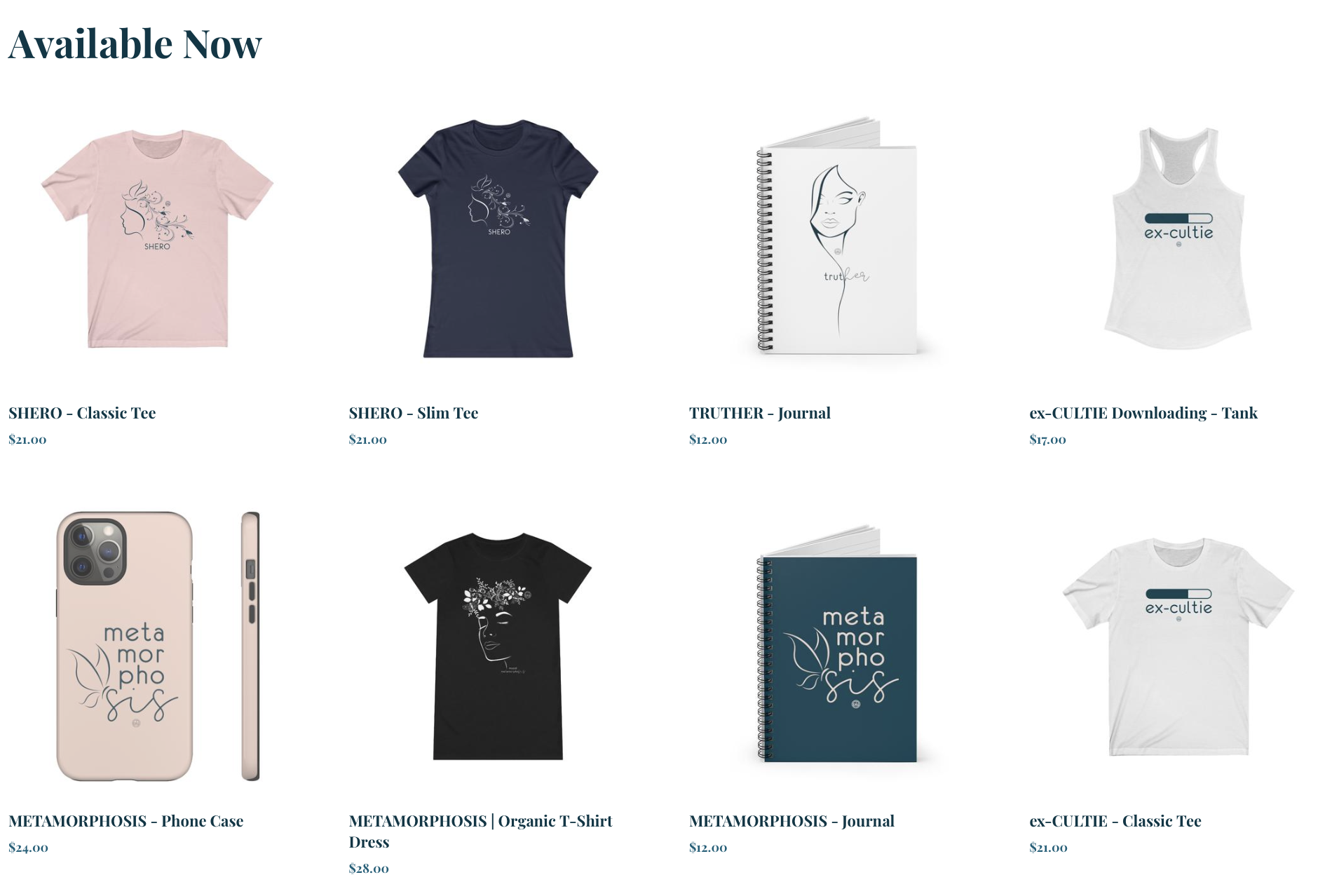View the black Metamorphosis T-shirt dress image
The height and width of the screenshot is (896, 1339).
(x=498, y=646)
